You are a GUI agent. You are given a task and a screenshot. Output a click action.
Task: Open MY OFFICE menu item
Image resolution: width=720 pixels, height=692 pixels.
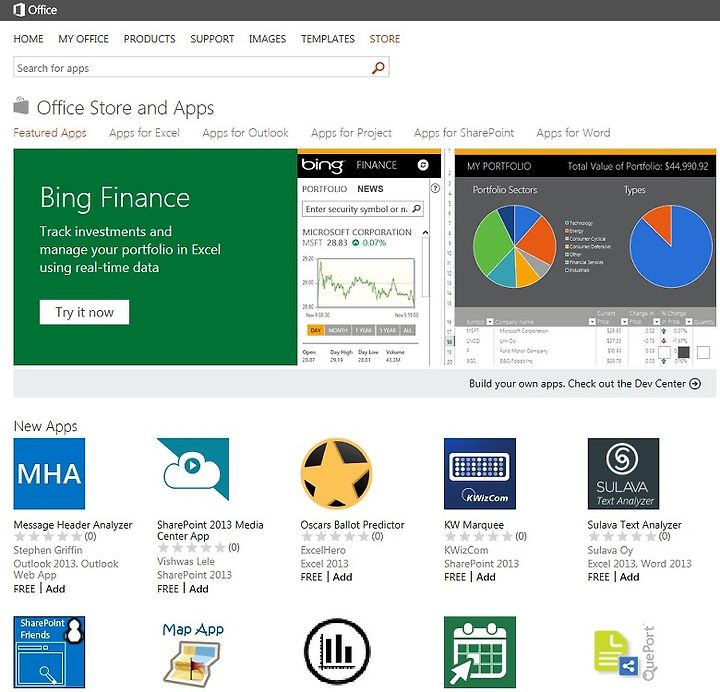[84, 39]
